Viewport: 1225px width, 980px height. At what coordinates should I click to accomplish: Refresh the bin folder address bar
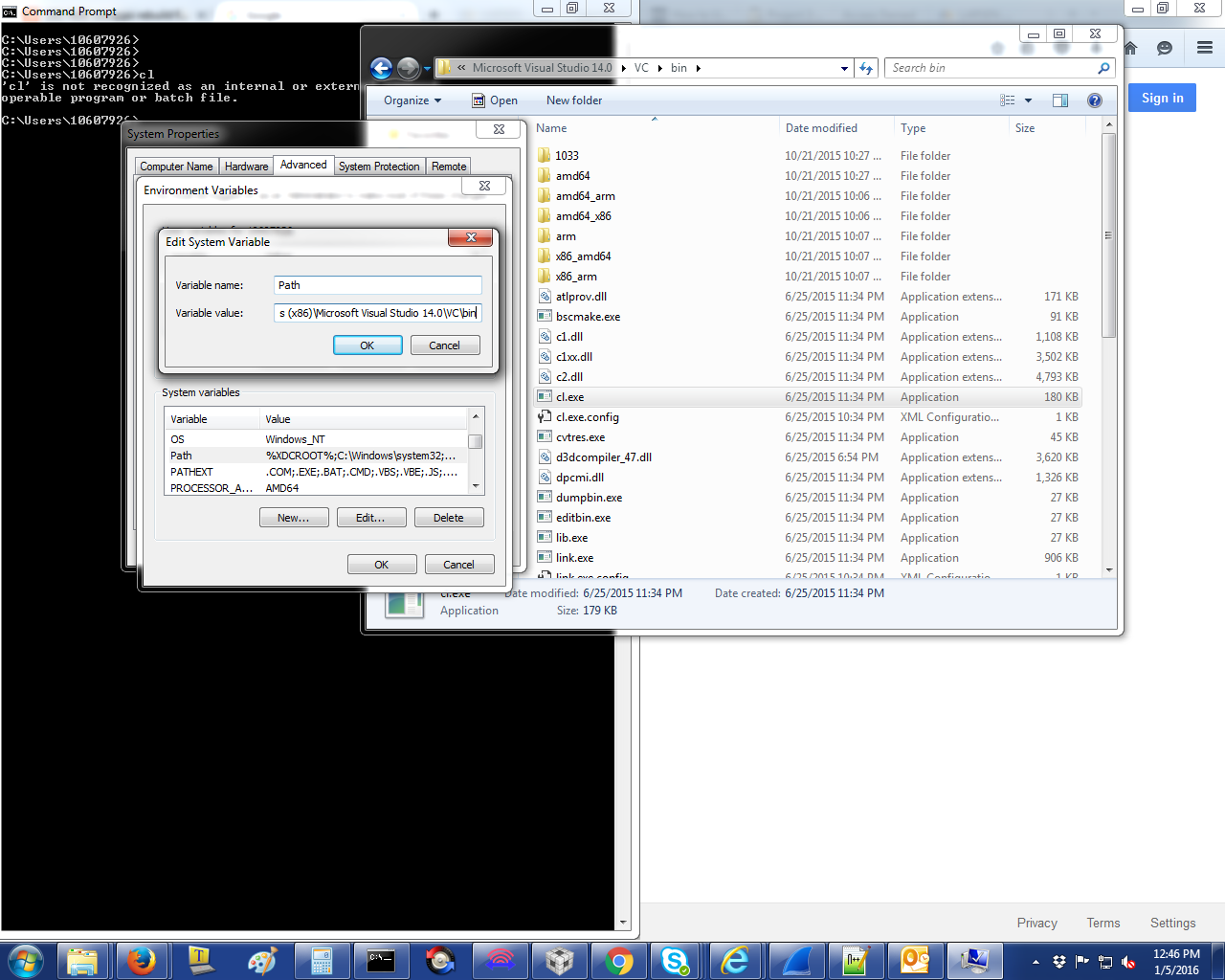click(866, 68)
